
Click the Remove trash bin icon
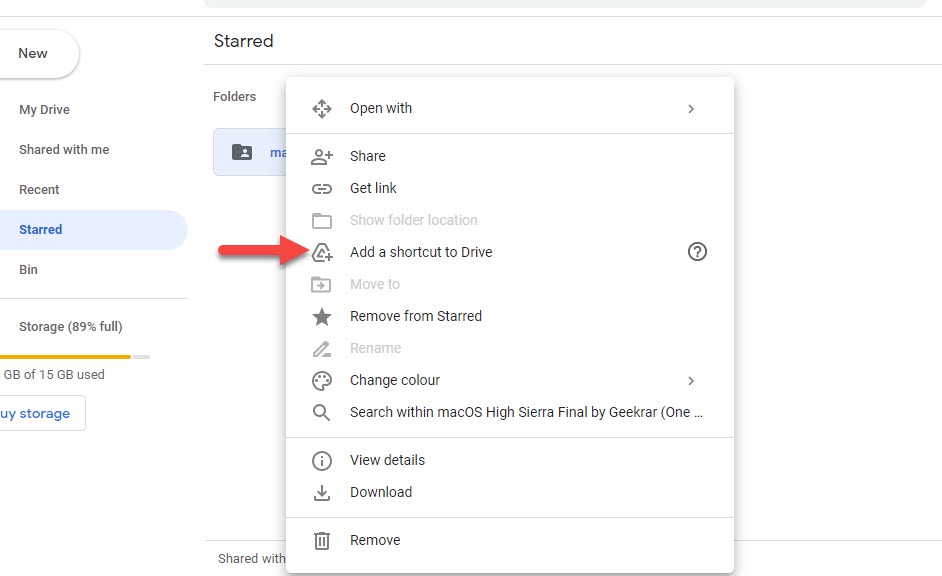pos(321,540)
